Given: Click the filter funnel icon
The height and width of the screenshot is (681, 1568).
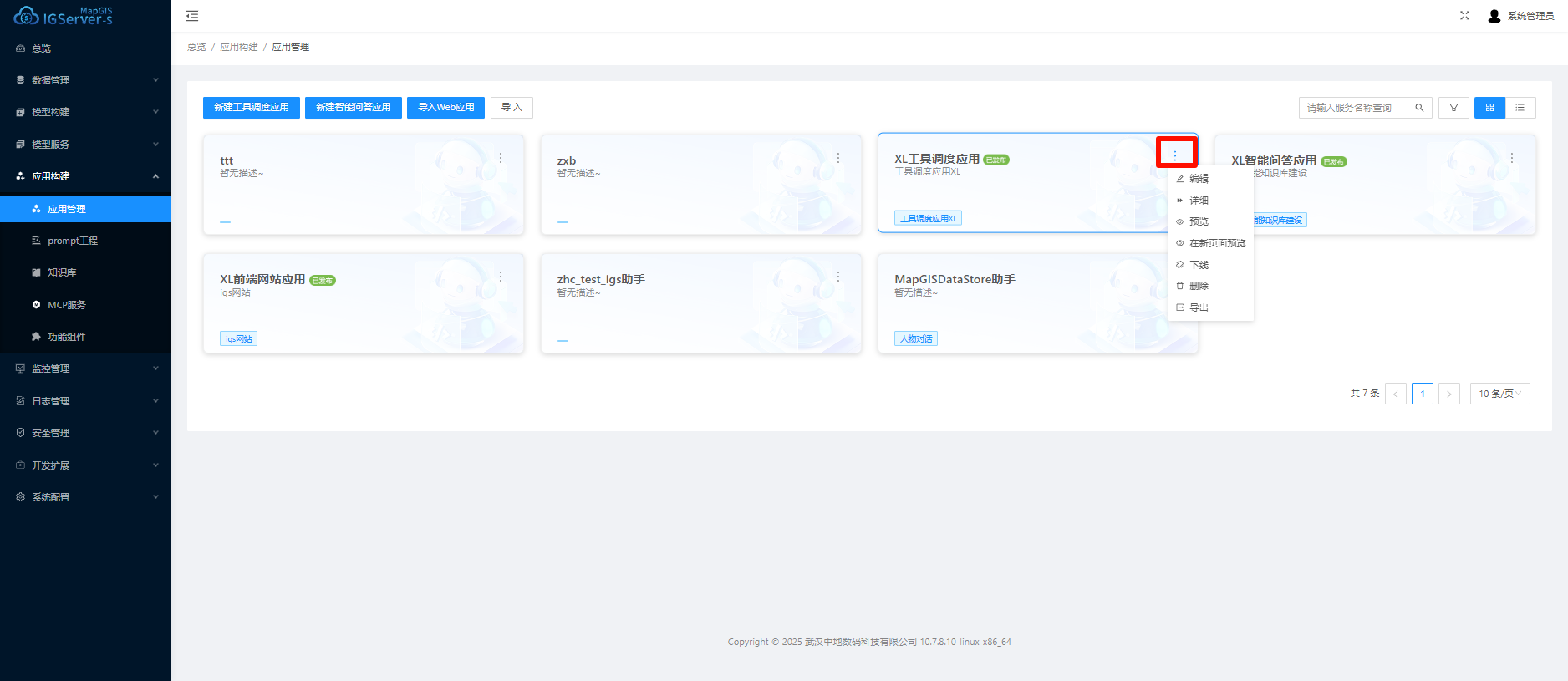Looking at the screenshot, I should click(1453, 108).
